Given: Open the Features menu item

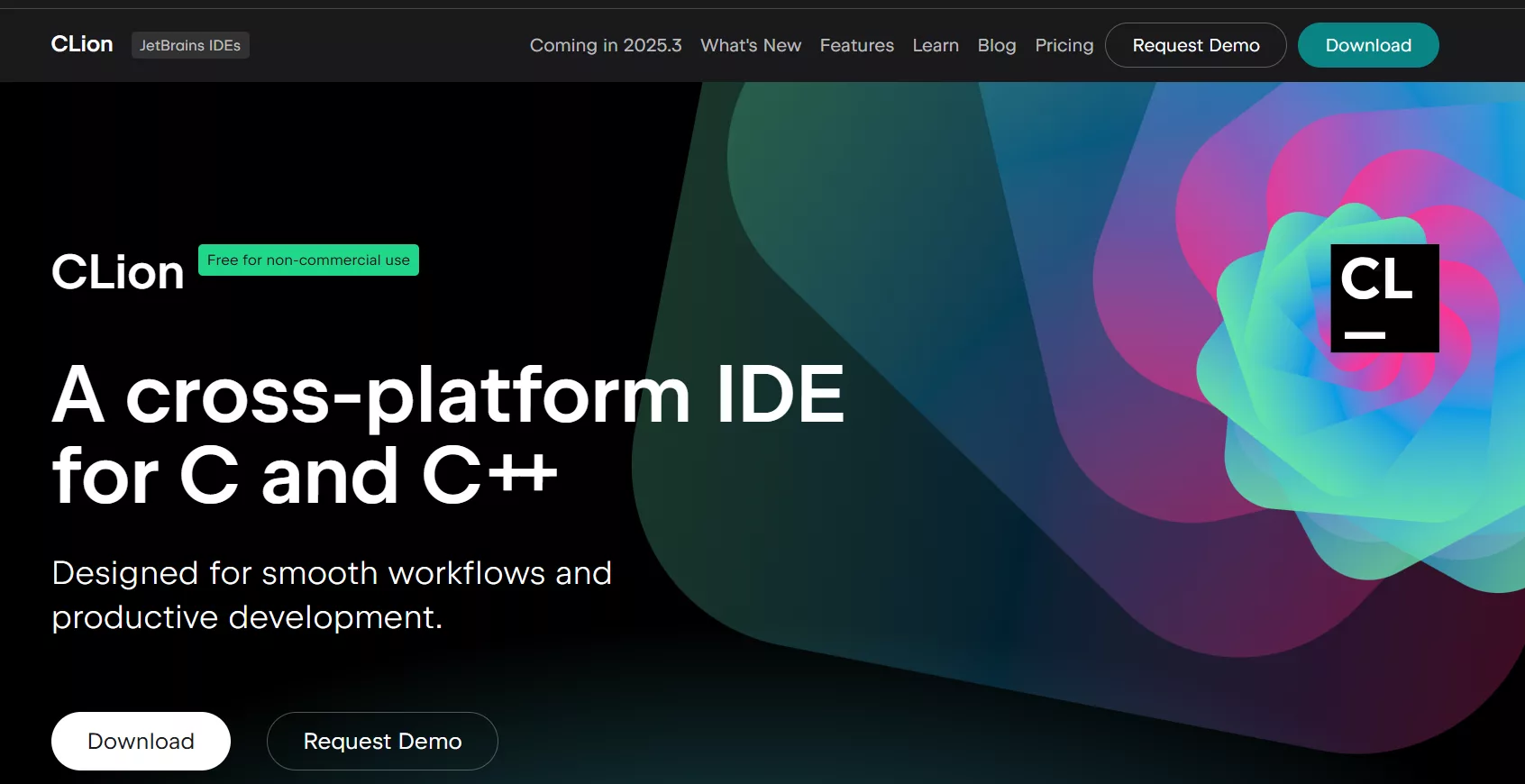Looking at the screenshot, I should [x=856, y=45].
